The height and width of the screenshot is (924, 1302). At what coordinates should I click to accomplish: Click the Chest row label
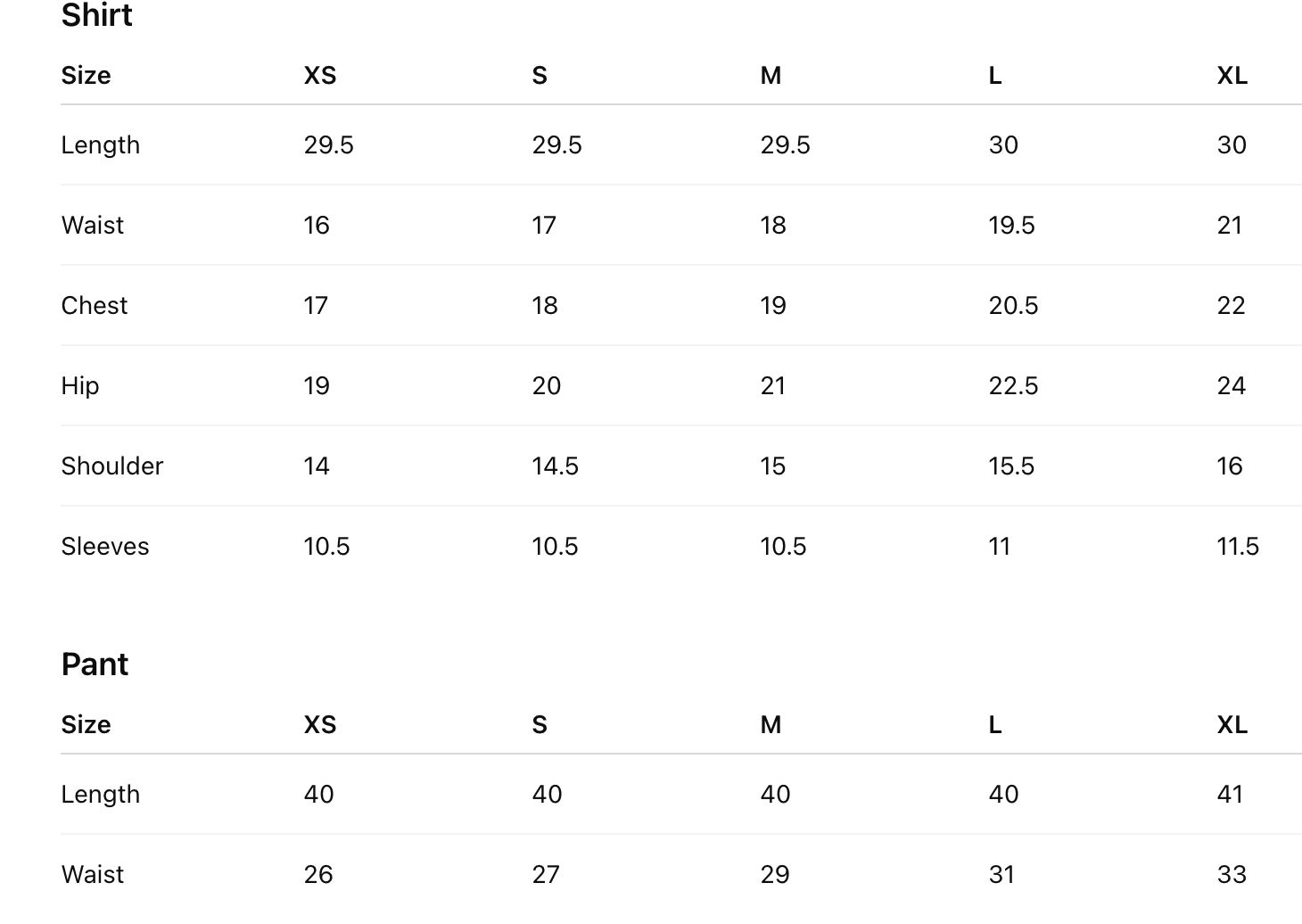95,306
